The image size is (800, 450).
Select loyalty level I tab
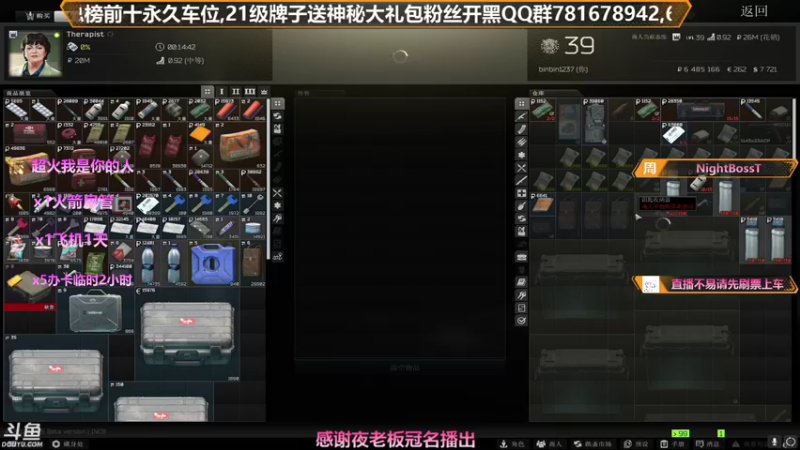click(221, 91)
